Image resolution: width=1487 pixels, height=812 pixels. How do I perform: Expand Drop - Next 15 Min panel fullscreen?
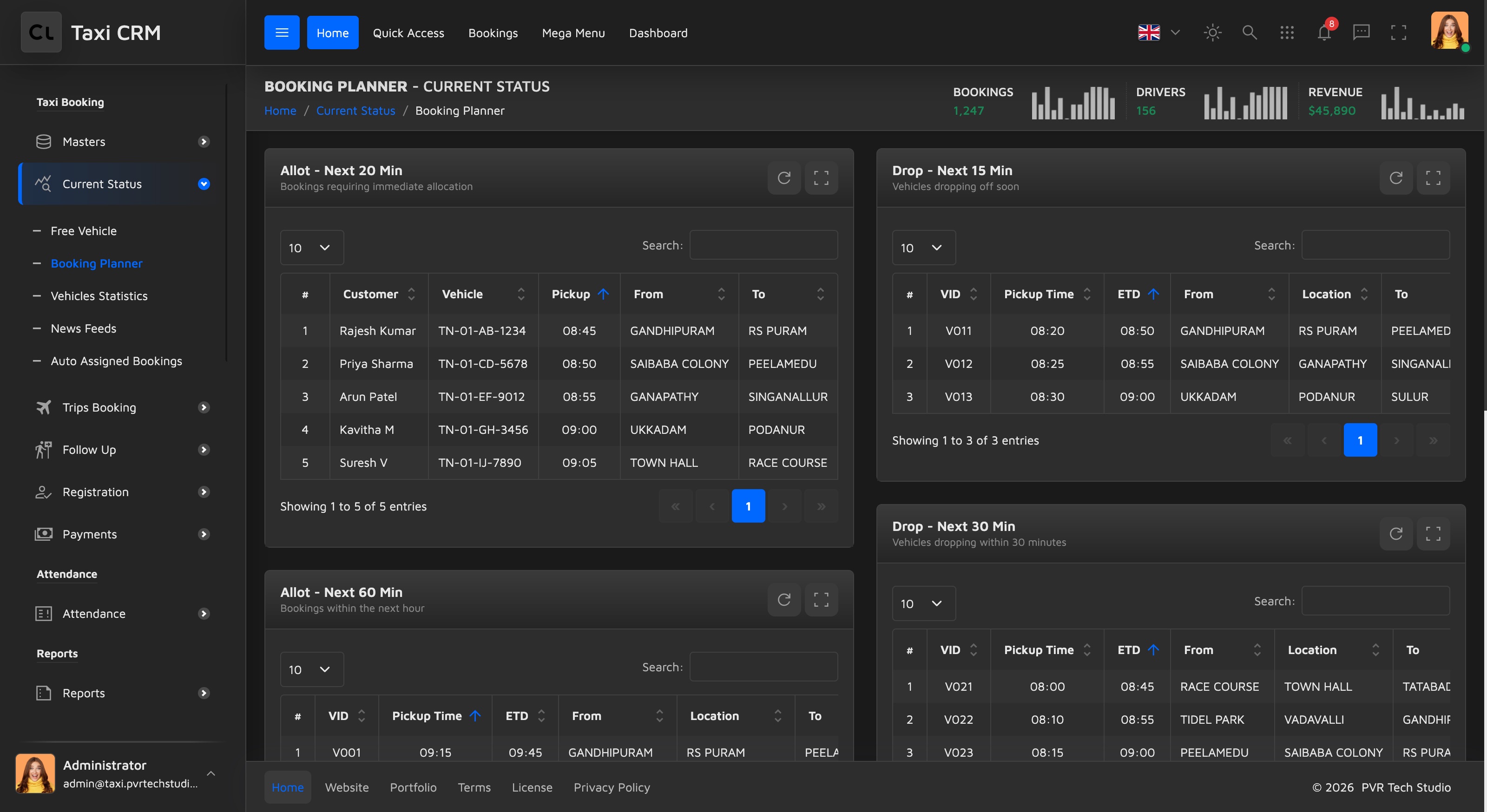point(1433,178)
